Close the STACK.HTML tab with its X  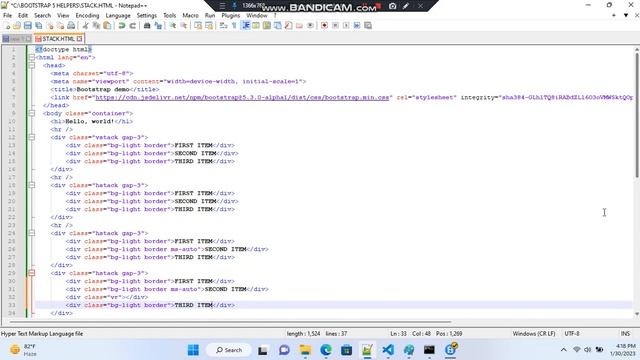(x=80, y=39)
